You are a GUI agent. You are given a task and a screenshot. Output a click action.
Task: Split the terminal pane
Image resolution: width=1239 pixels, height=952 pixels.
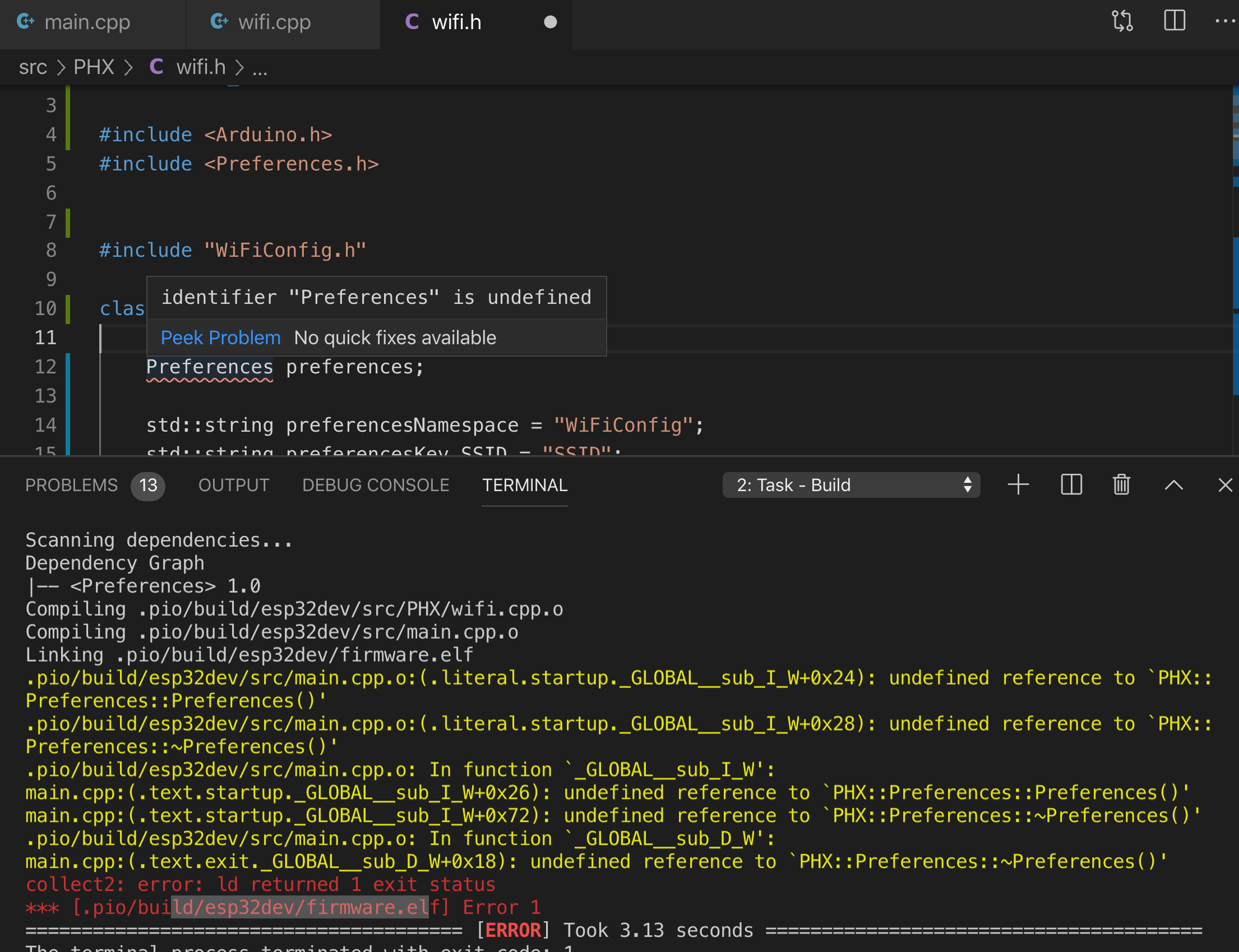(1071, 485)
